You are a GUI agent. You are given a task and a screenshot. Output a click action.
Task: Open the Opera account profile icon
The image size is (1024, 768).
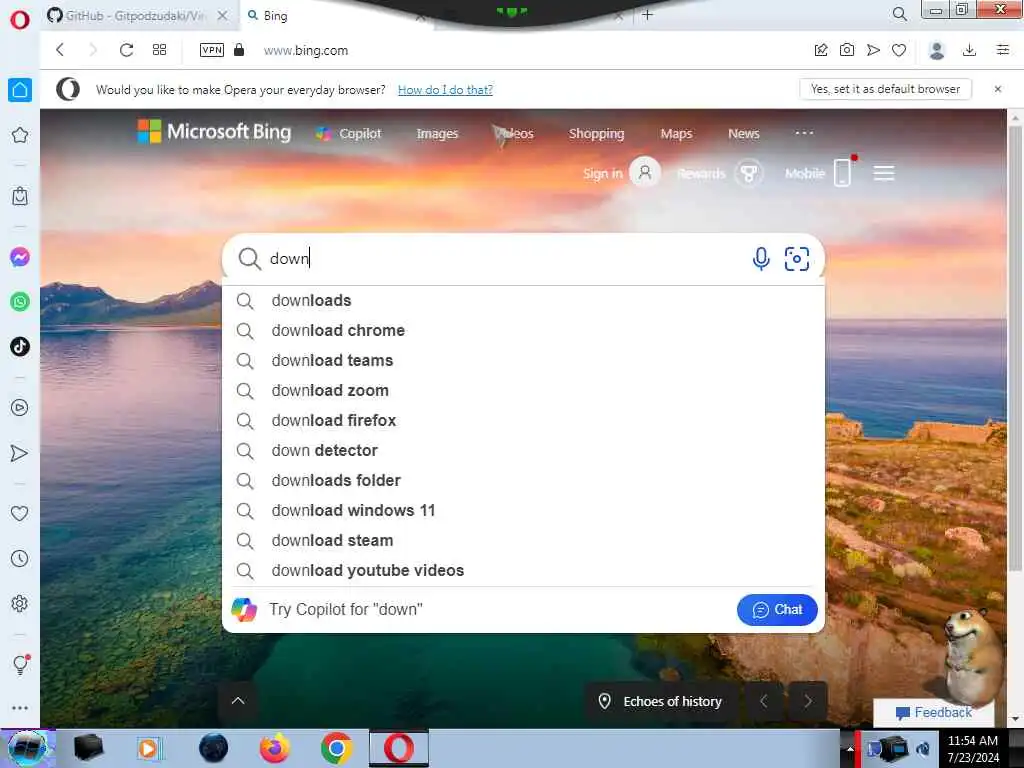click(x=936, y=50)
